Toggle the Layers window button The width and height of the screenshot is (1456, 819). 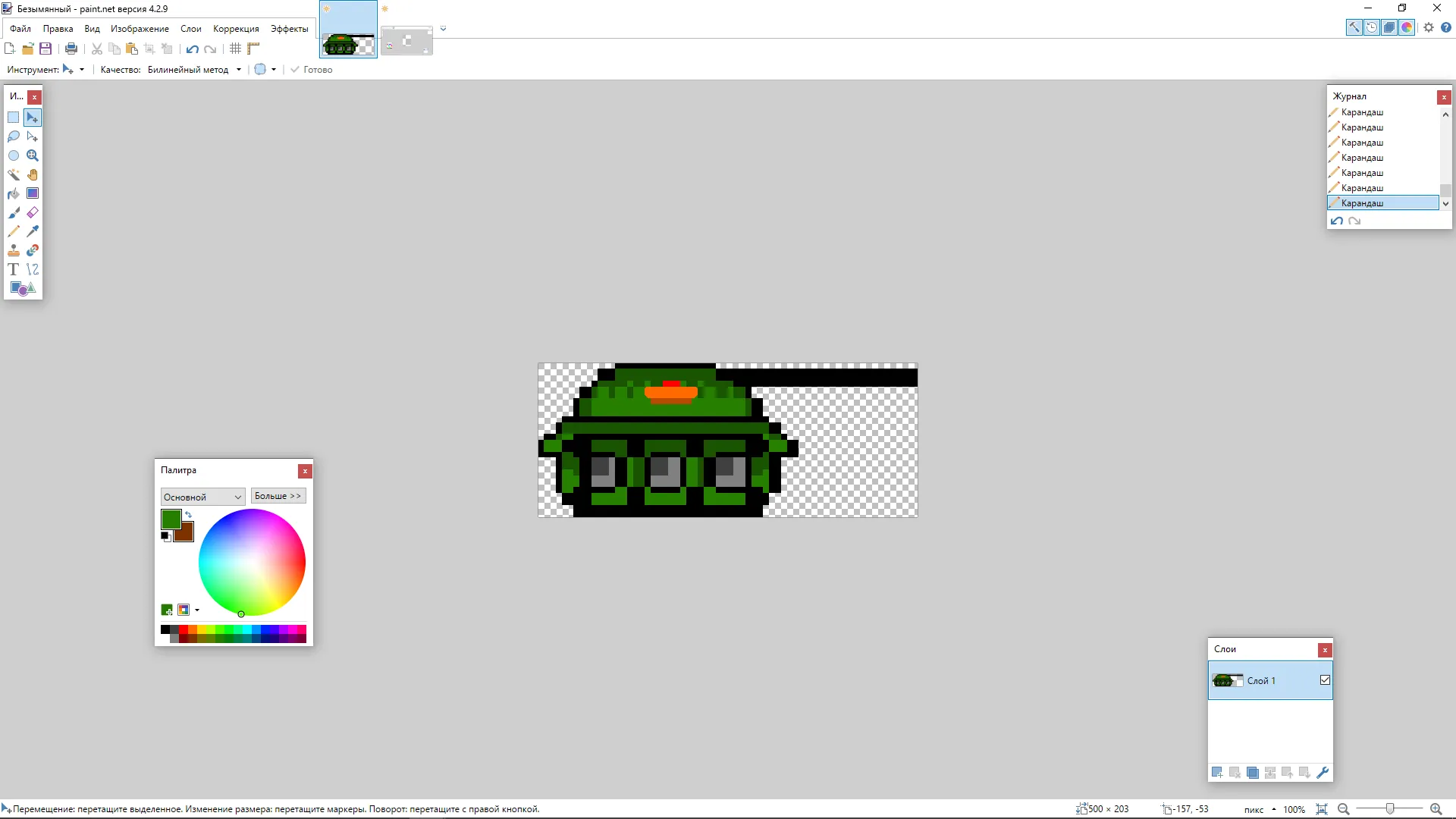(x=1389, y=27)
